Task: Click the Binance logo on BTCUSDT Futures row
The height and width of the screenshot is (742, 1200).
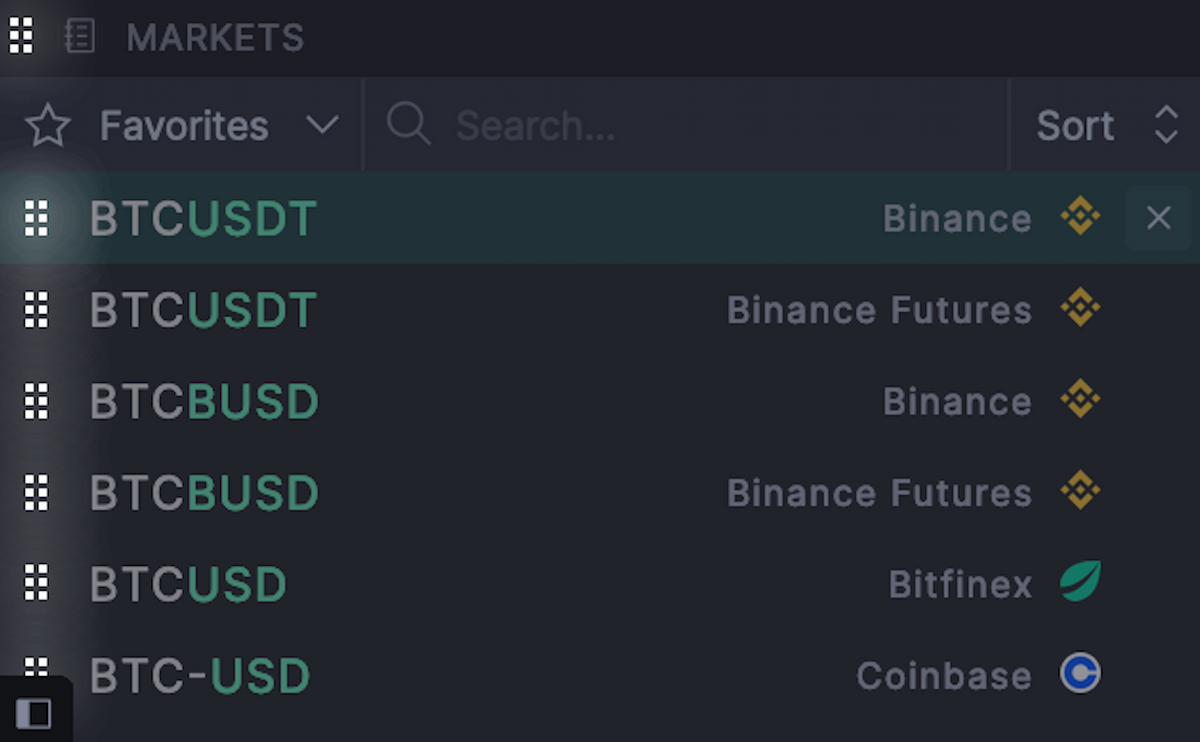Action: pos(1080,309)
